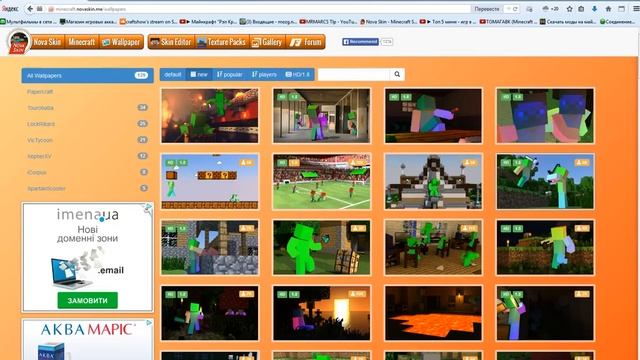Switch to the new sort tab
The width and height of the screenshot is (640, 360).
(x=199, y=74)
